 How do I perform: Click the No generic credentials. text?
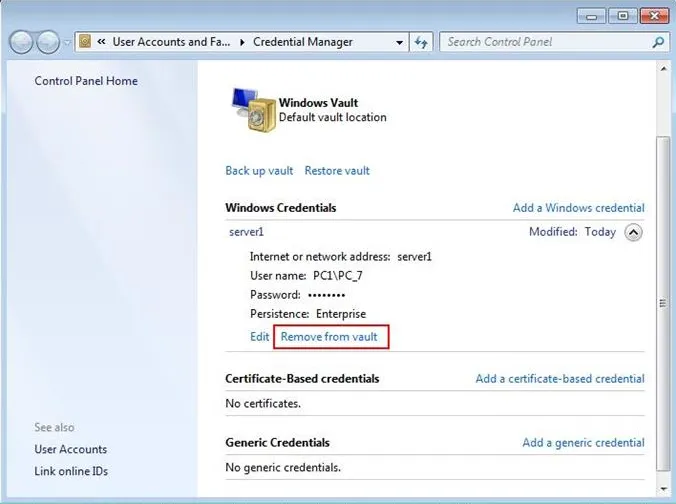(x=283, y=467)
